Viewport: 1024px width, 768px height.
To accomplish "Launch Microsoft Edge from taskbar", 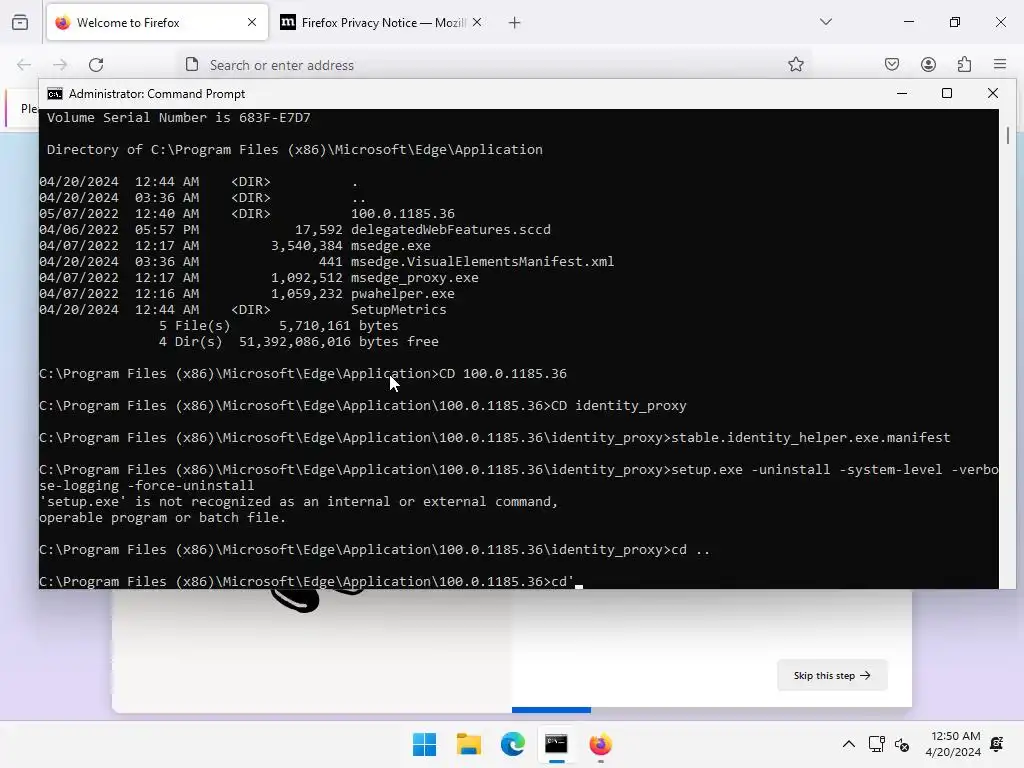I will point(512,744).
